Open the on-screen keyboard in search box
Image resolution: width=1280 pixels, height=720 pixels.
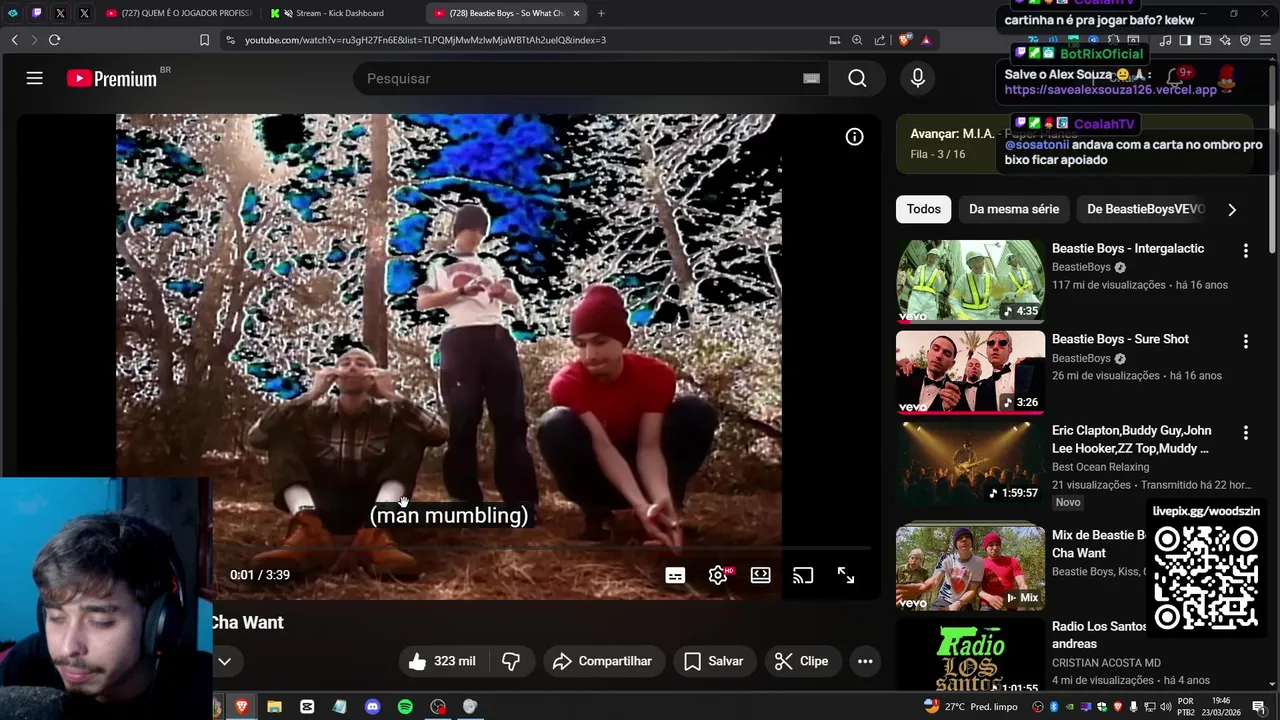(x=811, y=78)
